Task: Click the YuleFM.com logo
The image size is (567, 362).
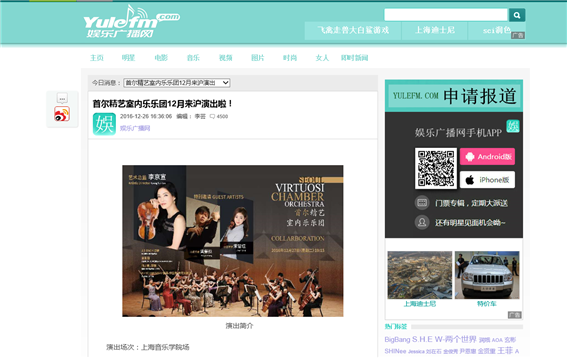Action: coord(132,22)
